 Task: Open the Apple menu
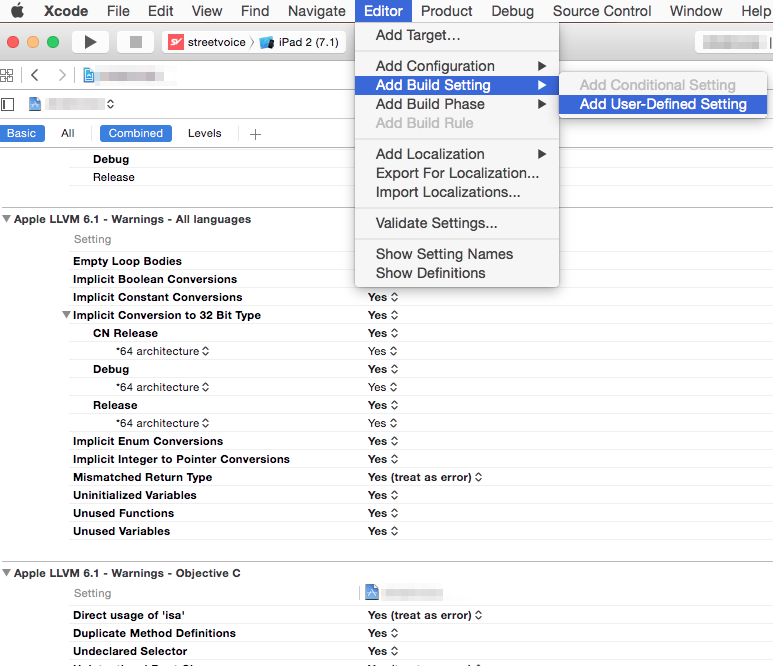17,11
